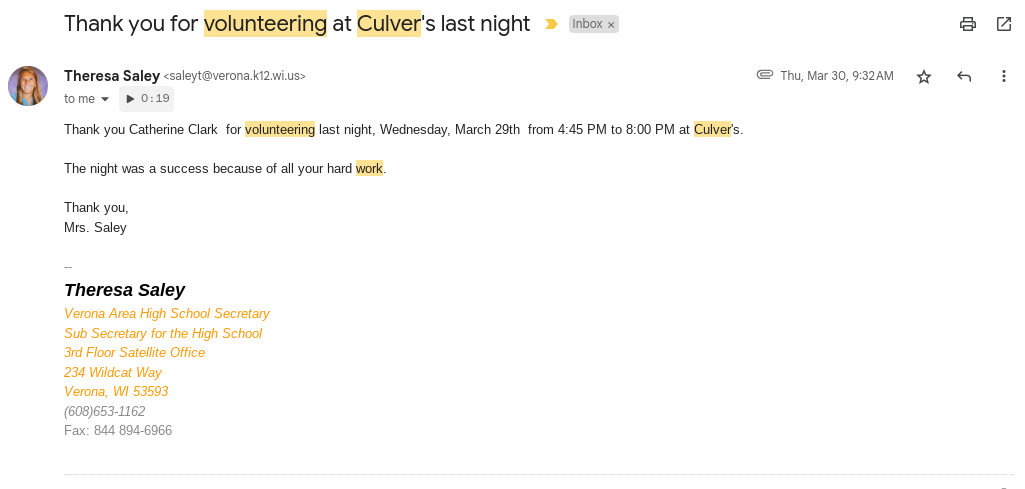This screenshot has height=489, width=1025.
Task: Click the Inbox label chip
Action: click(x=587, y=24)
